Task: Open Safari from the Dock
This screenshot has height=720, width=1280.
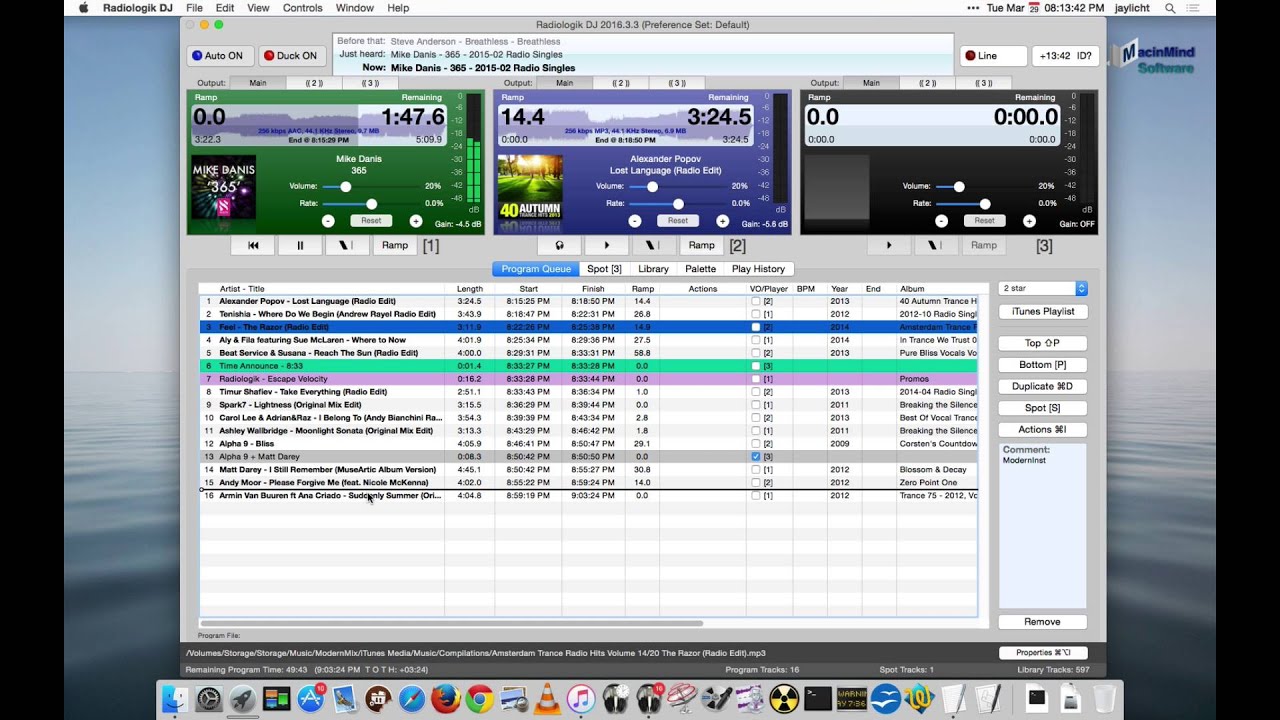Action: pyautogui.click(x=412, y=698)
